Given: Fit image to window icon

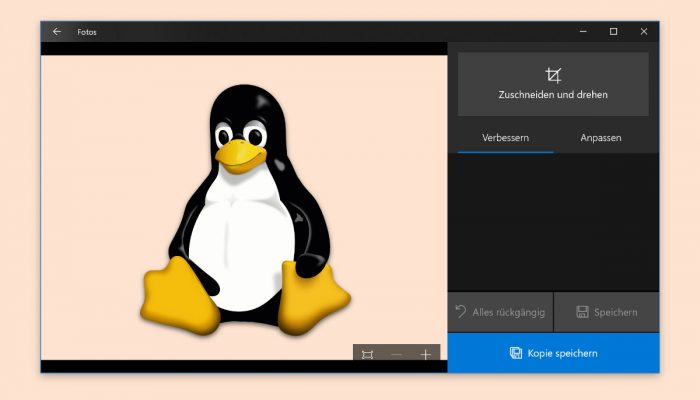Looking at the screenshot, I should pos(367,354).
